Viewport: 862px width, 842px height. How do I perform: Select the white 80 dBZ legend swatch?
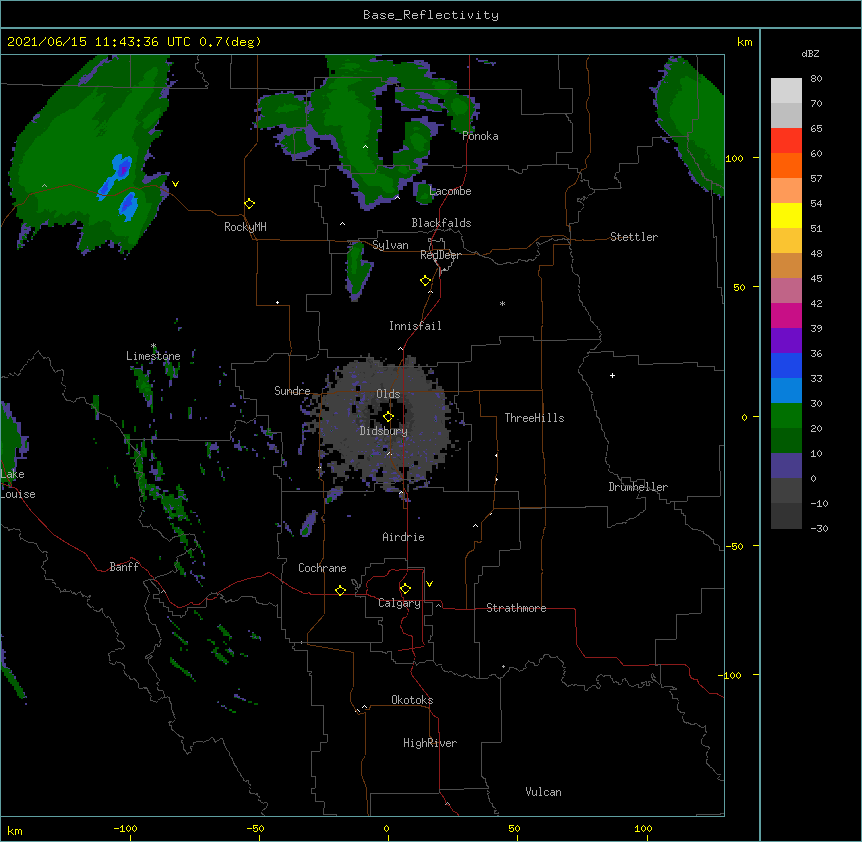point(786,91)
